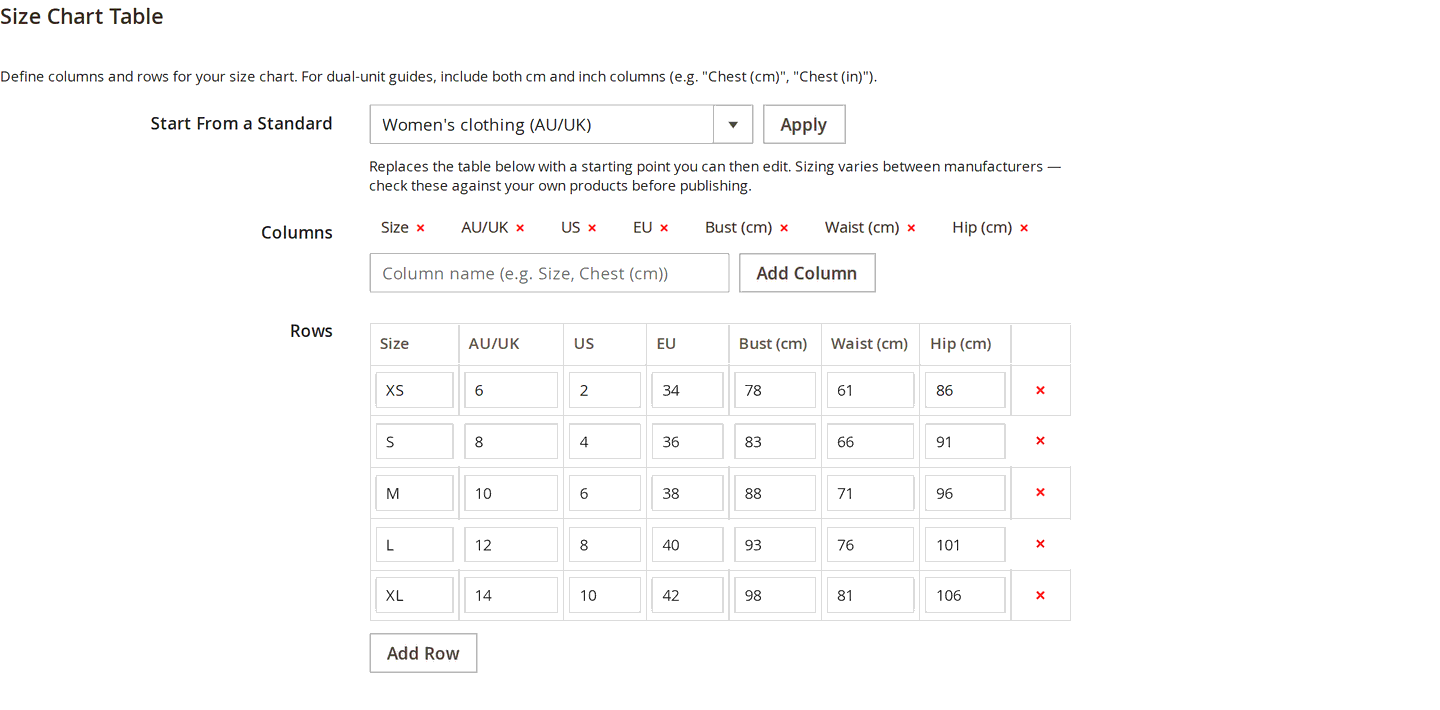Edit Hip value 106 in XL row
The width and height of the screenshot is (1440, 710).
click(x=965, y=595)
